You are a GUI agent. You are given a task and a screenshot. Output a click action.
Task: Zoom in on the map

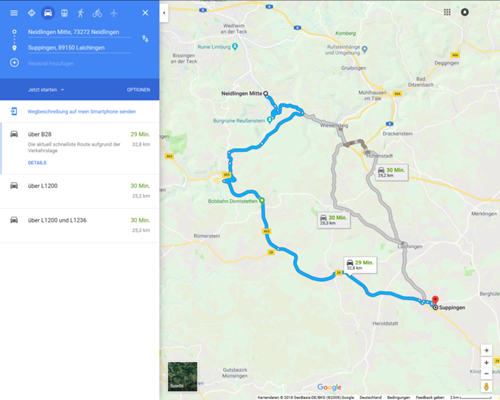(x=486, y=363)
